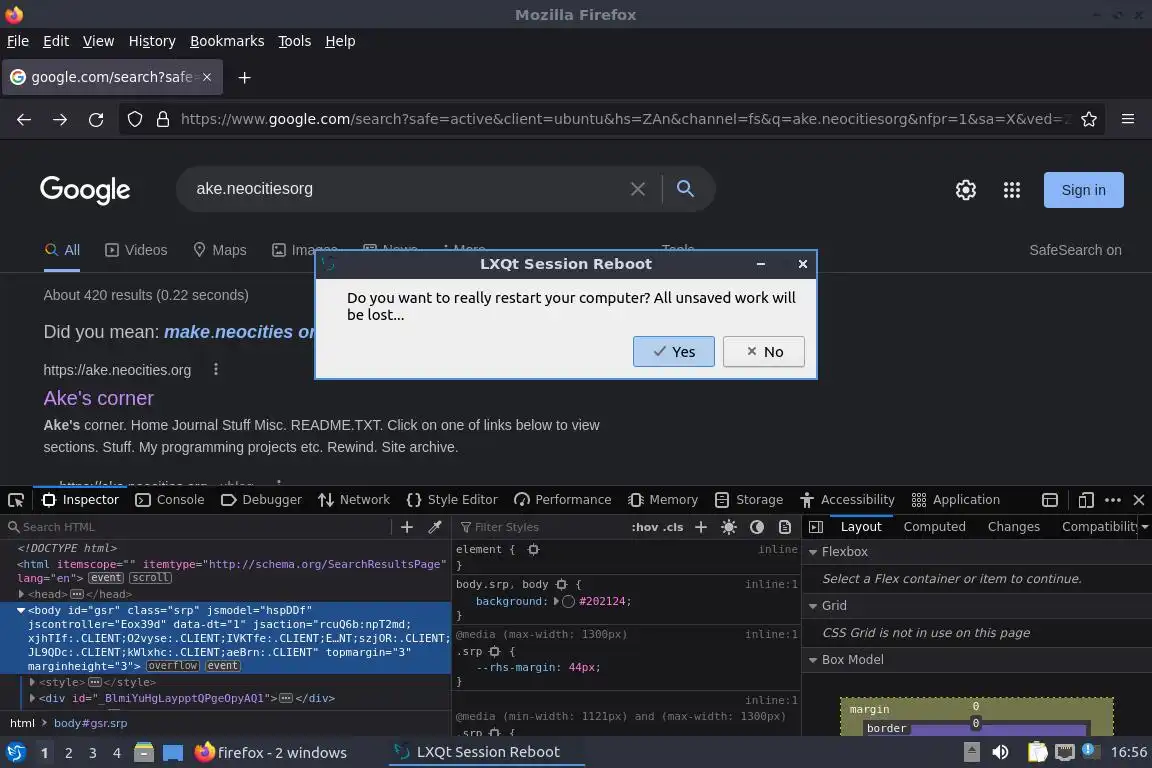
Task: Open the Network panel
Action: point(353,500)
